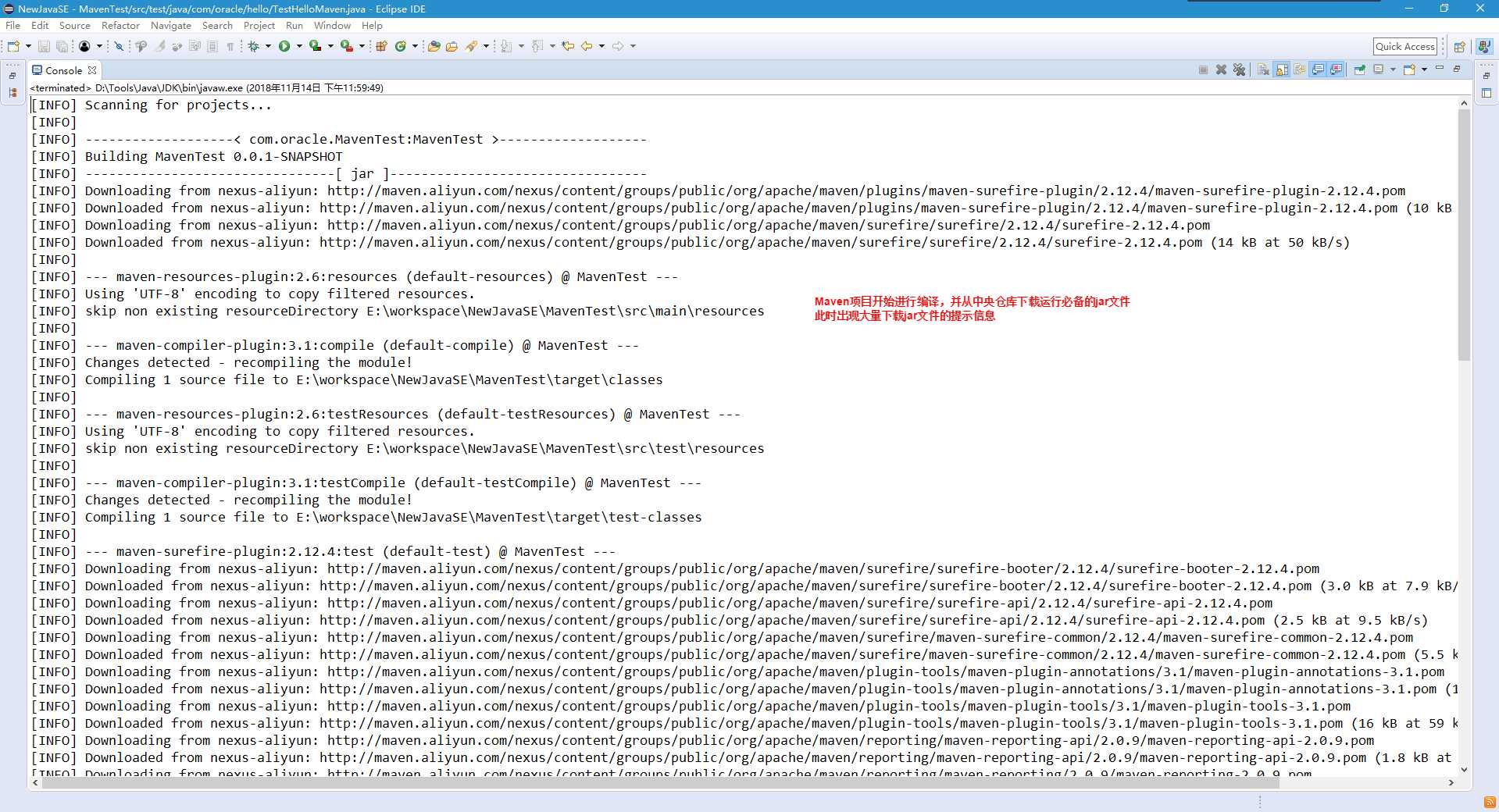Toggle show console on standard error
The height and width of the screenshot is (812, 1499).
[x=1336, y=69]
